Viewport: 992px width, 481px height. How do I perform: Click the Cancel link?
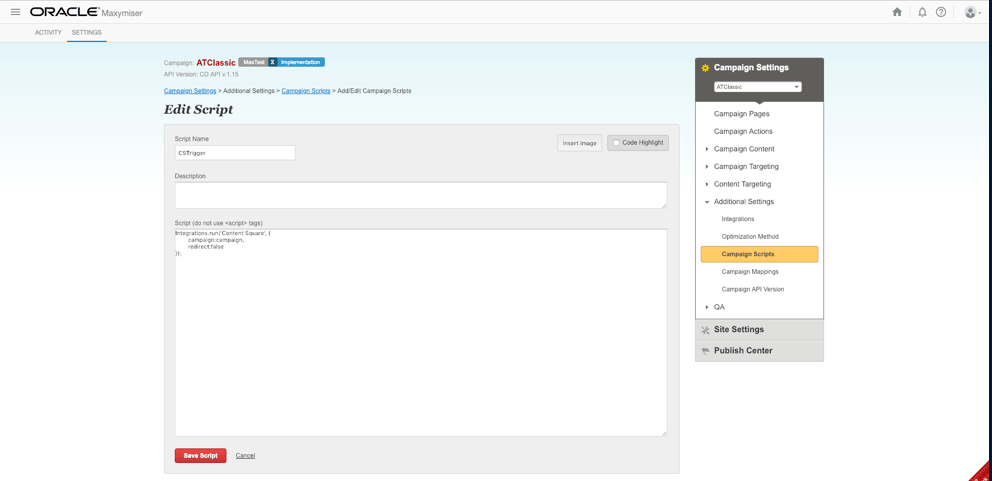pyautogui.click(x=245, y=456)
